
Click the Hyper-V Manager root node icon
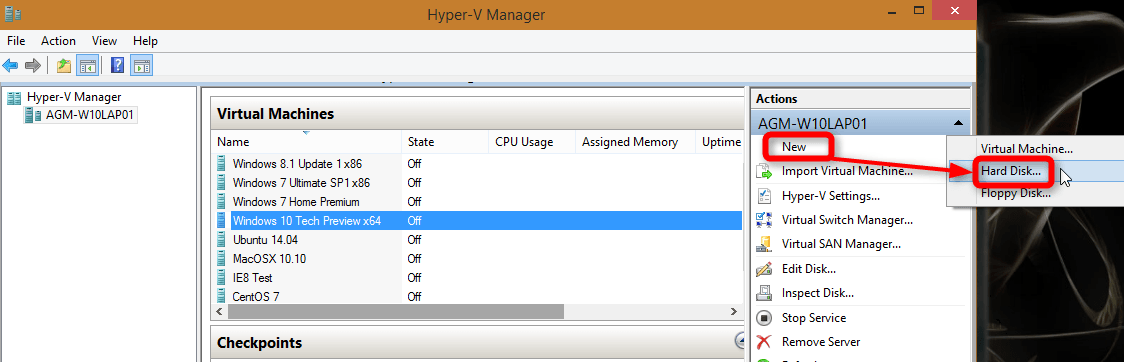pyautogui.click(x=14, y=97)
